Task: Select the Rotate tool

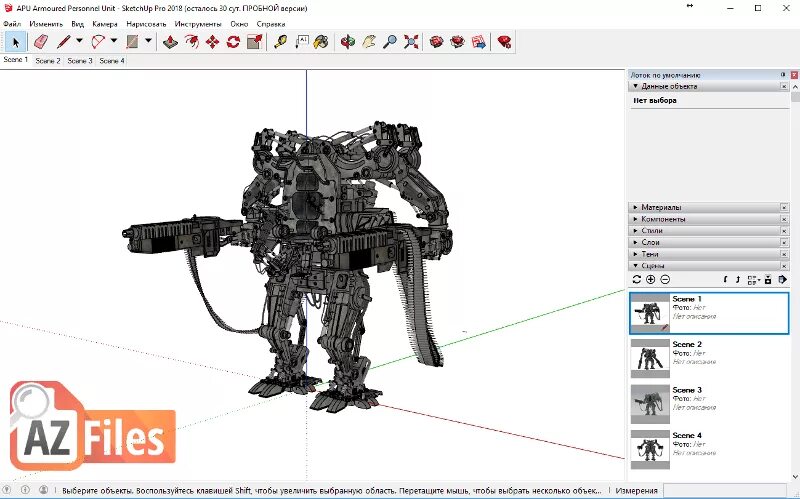Action: (233, 42)
